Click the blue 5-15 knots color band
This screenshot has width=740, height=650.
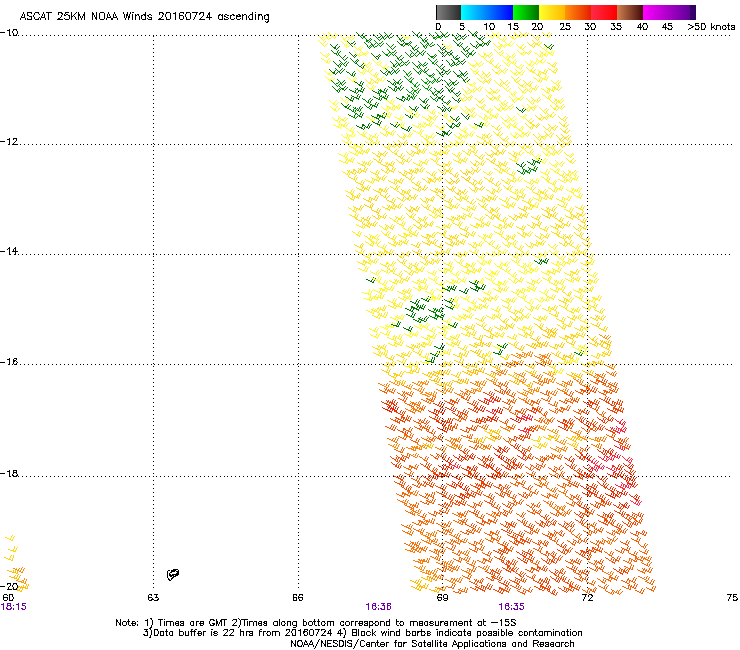(487, 12)
